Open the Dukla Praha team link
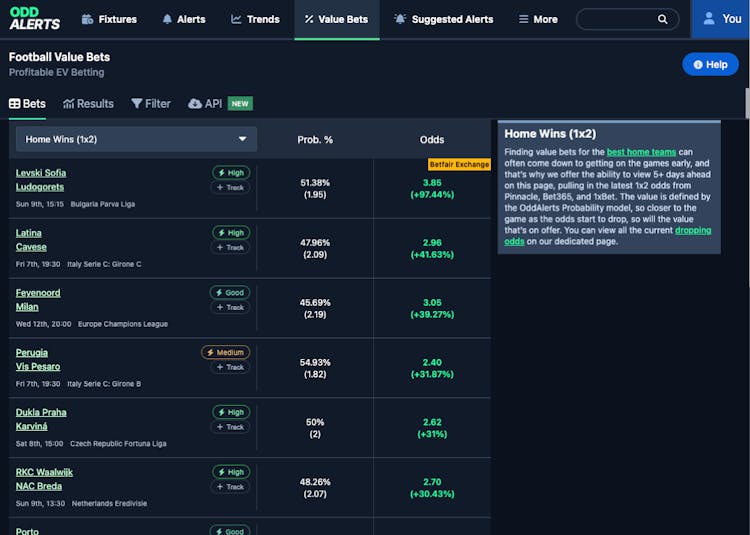 point(41,412)
